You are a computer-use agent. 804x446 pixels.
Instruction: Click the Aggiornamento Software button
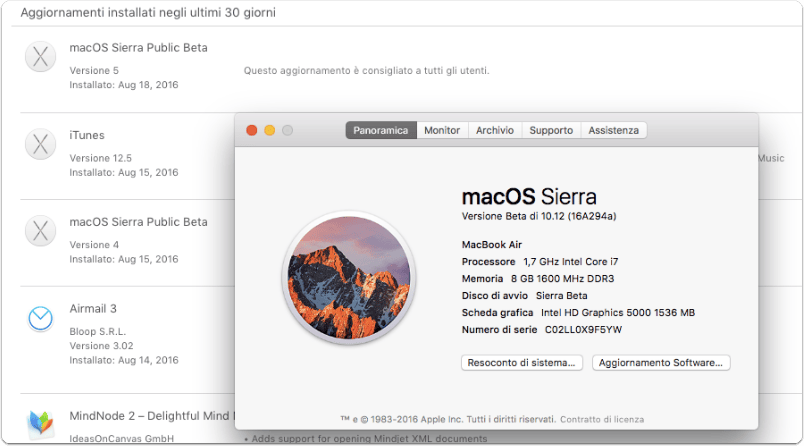661,362
